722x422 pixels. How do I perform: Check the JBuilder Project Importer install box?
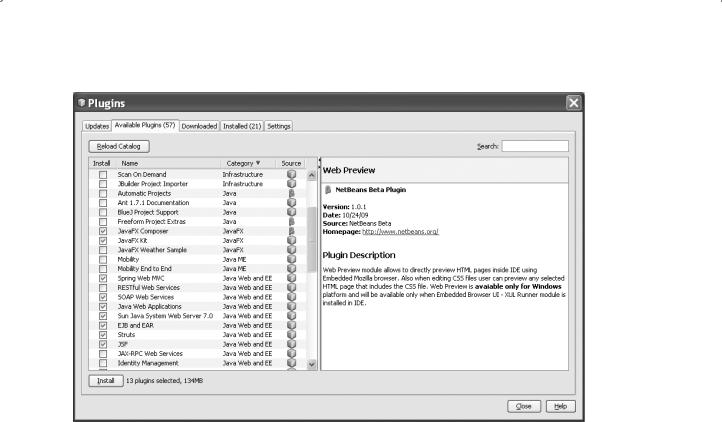(x=103, y=184)
